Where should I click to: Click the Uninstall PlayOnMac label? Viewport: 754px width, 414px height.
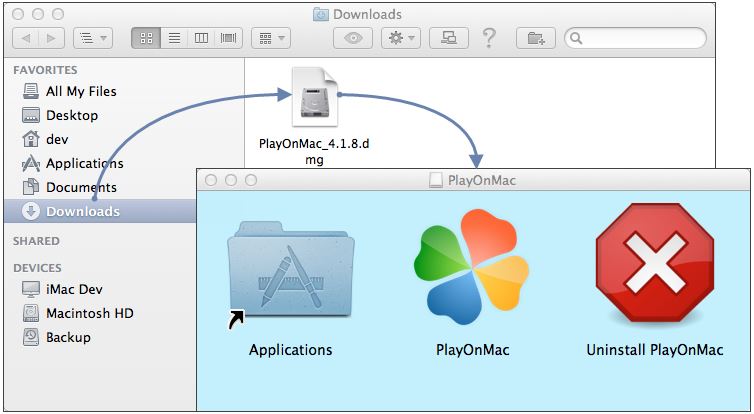click(x=655, y=350)
